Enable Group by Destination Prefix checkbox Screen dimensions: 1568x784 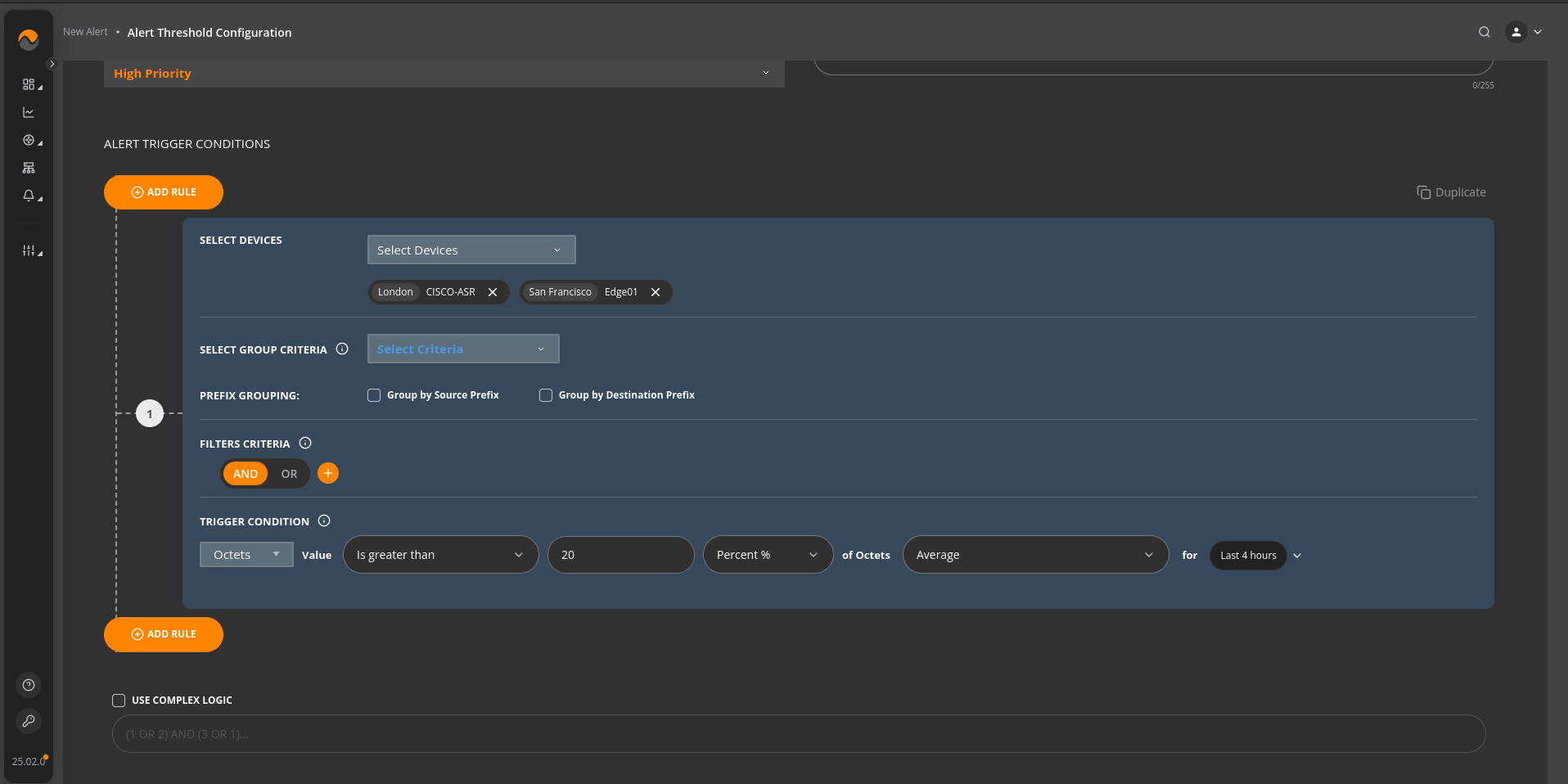click(546, 395)
